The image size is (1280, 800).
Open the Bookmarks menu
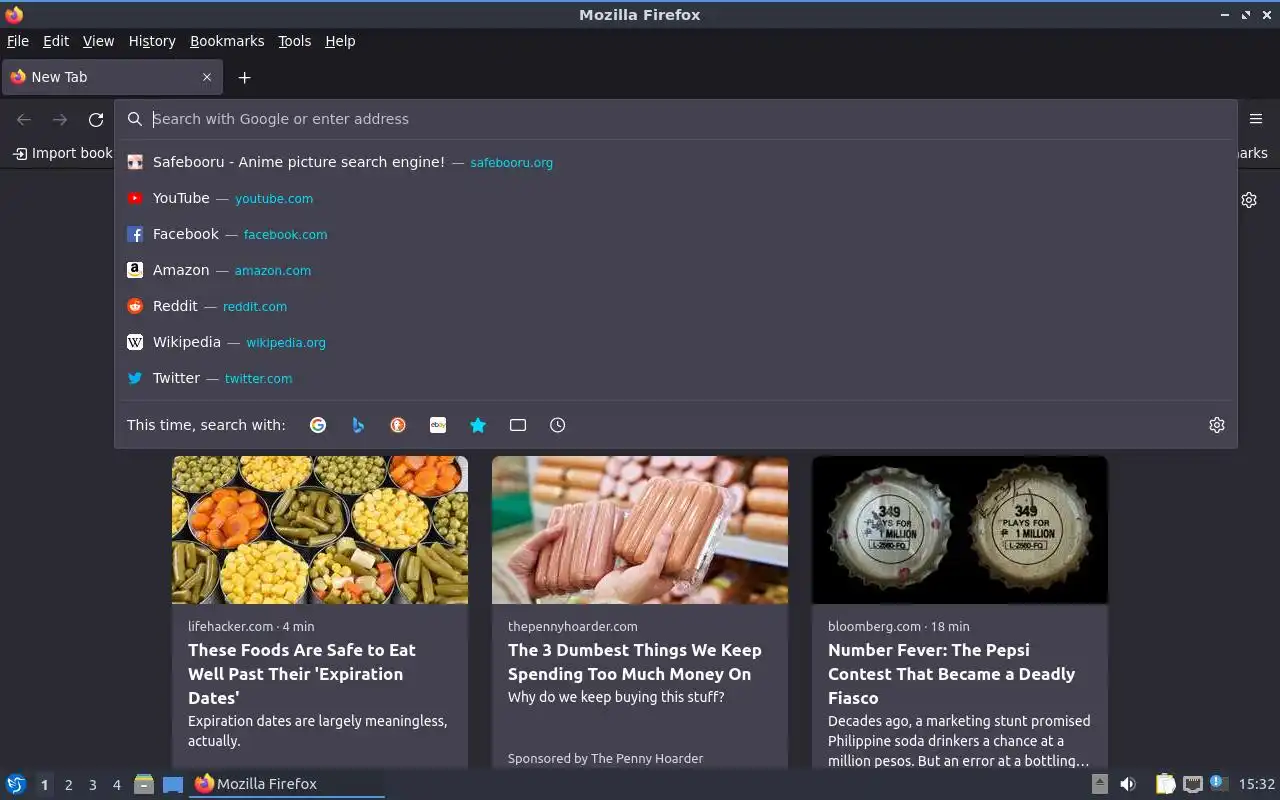point(227,41)
